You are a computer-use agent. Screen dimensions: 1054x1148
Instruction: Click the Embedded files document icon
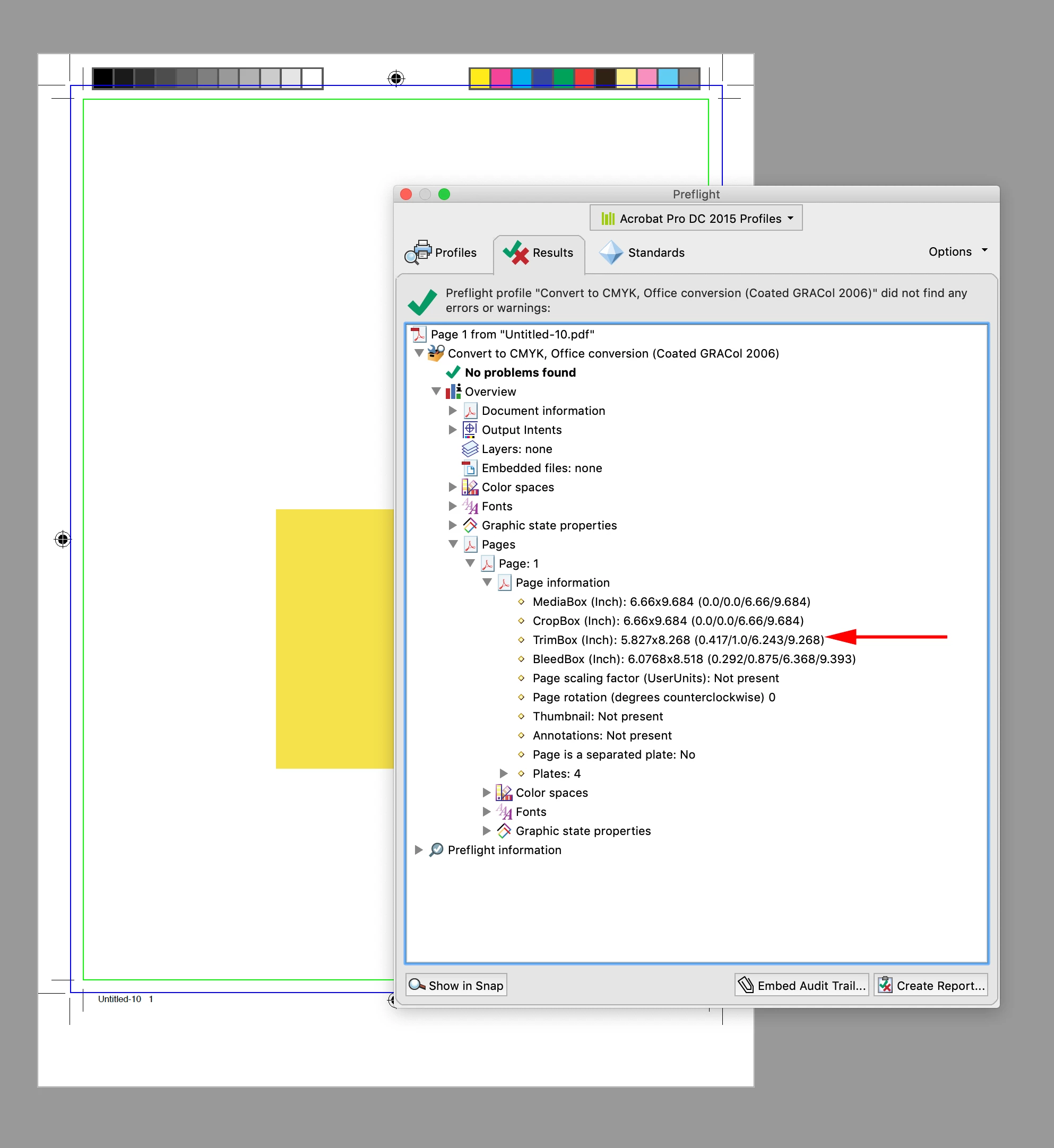pos(469,468)
